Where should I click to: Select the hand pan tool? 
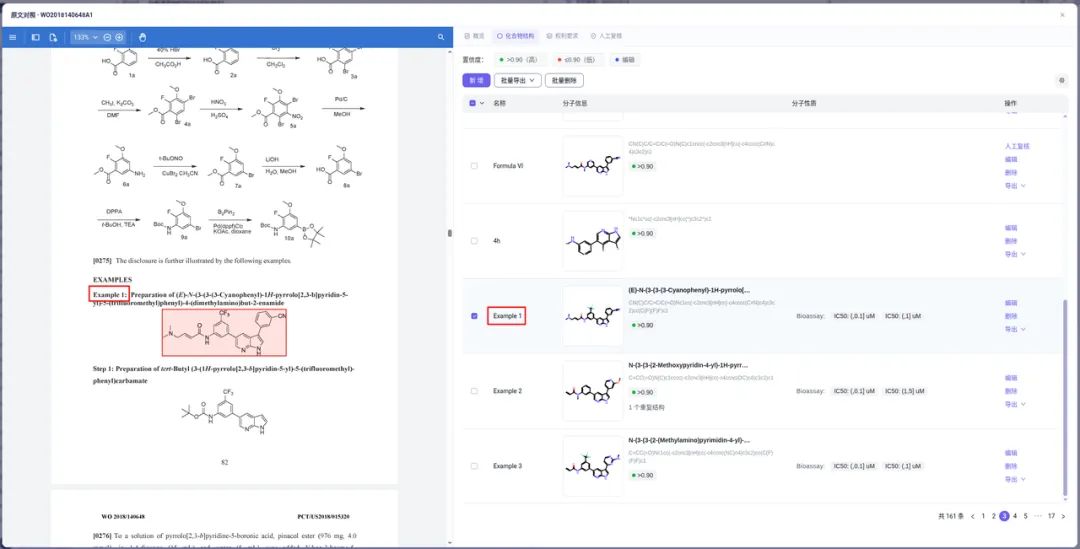pos(143,37)
